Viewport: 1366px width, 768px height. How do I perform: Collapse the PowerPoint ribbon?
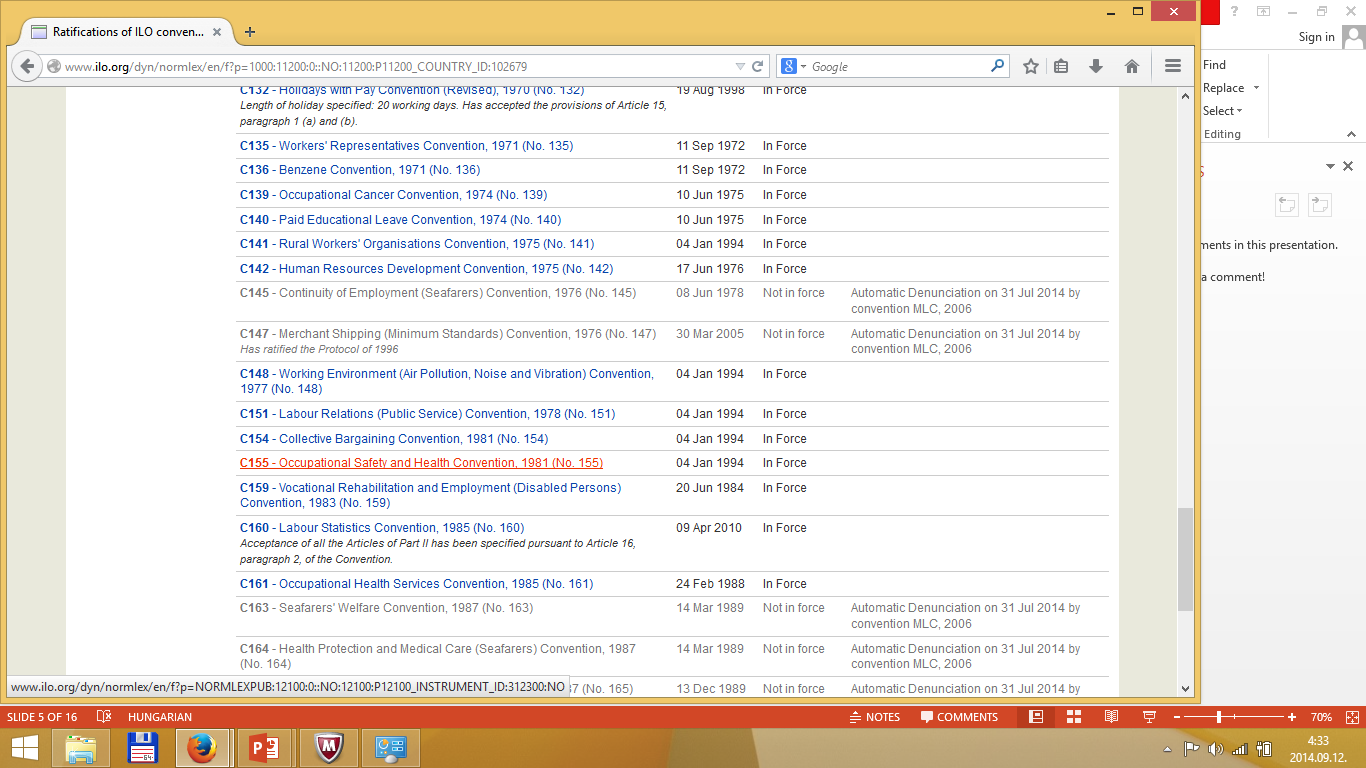pyautogui.click(x=1351, y=134)
